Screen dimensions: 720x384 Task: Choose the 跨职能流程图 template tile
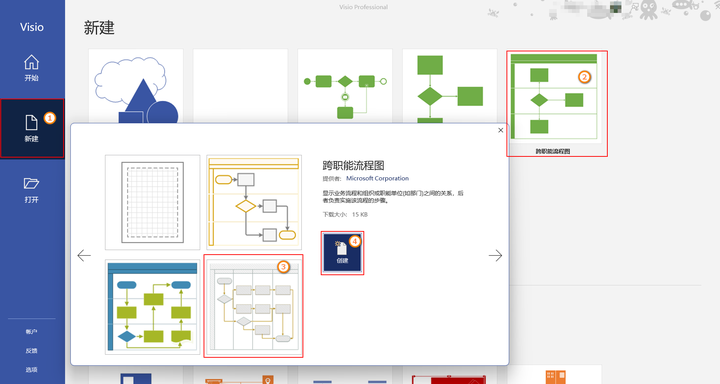557,104
